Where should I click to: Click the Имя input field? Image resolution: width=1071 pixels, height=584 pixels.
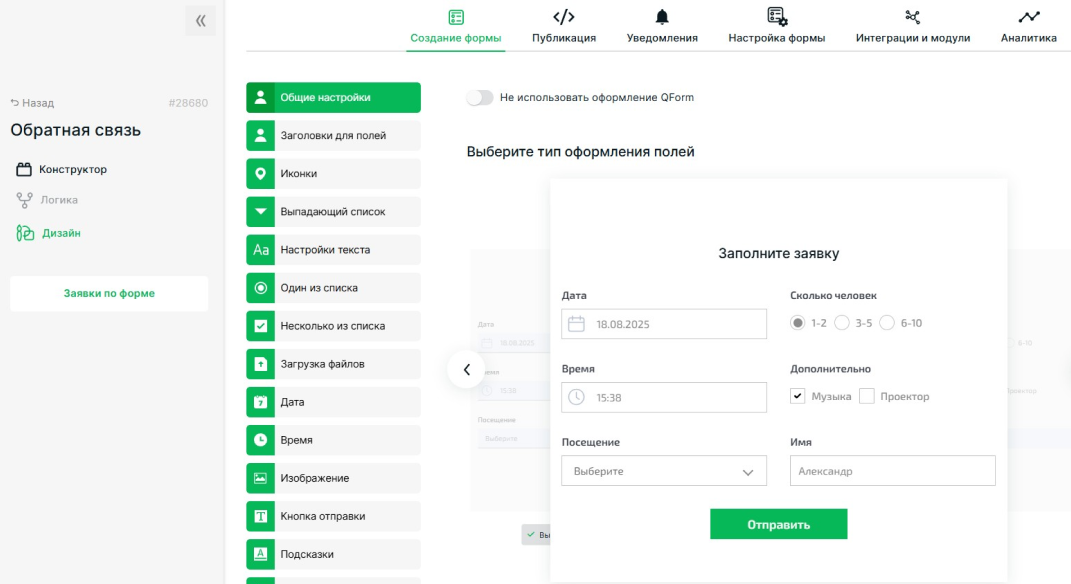pyautogui.click(x=892, y=471)
